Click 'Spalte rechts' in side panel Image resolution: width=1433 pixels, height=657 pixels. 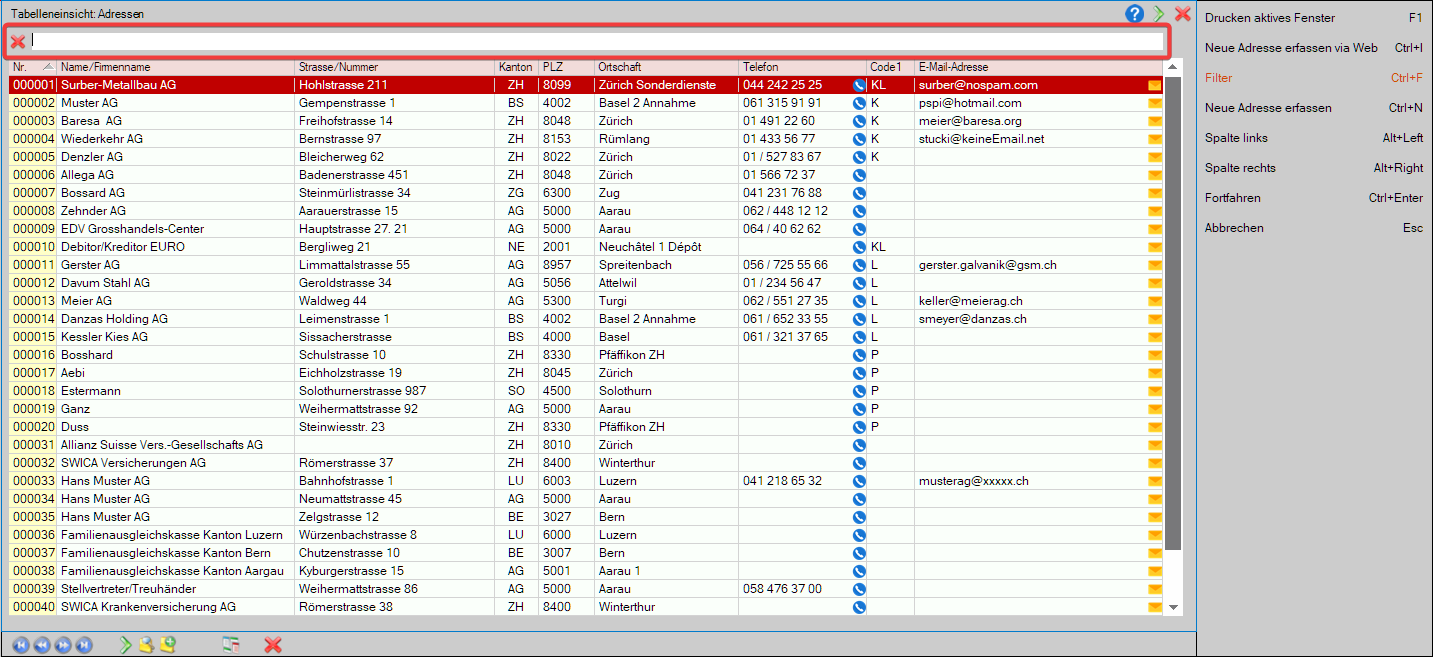click(x=1240, y=168)
